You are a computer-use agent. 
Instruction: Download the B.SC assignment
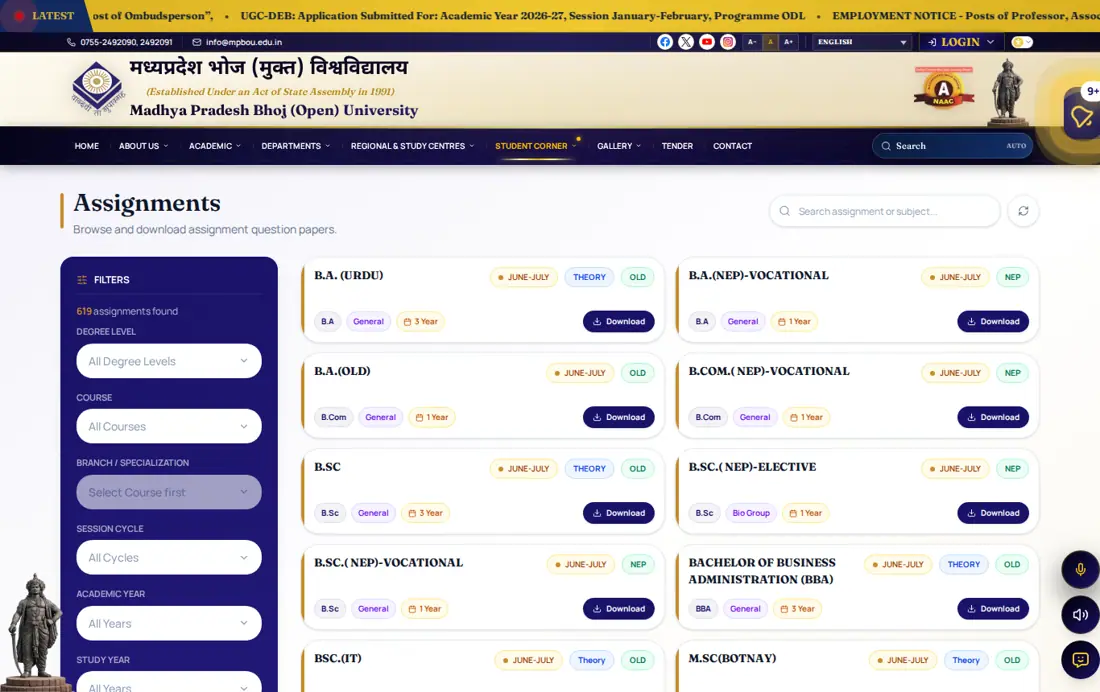coord(619,513)
